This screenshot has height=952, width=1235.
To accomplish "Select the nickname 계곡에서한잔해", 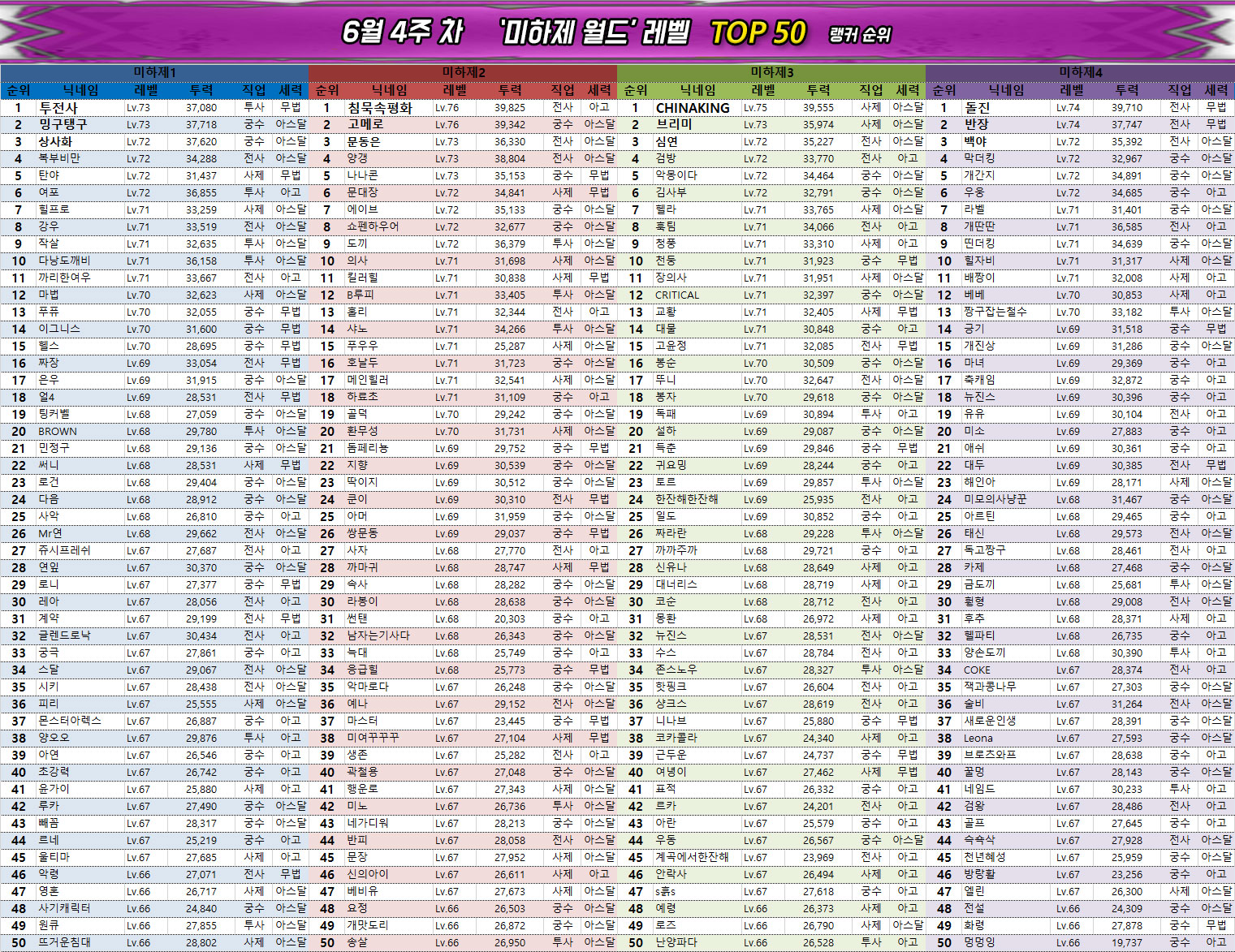I will (x=692, y=857).
